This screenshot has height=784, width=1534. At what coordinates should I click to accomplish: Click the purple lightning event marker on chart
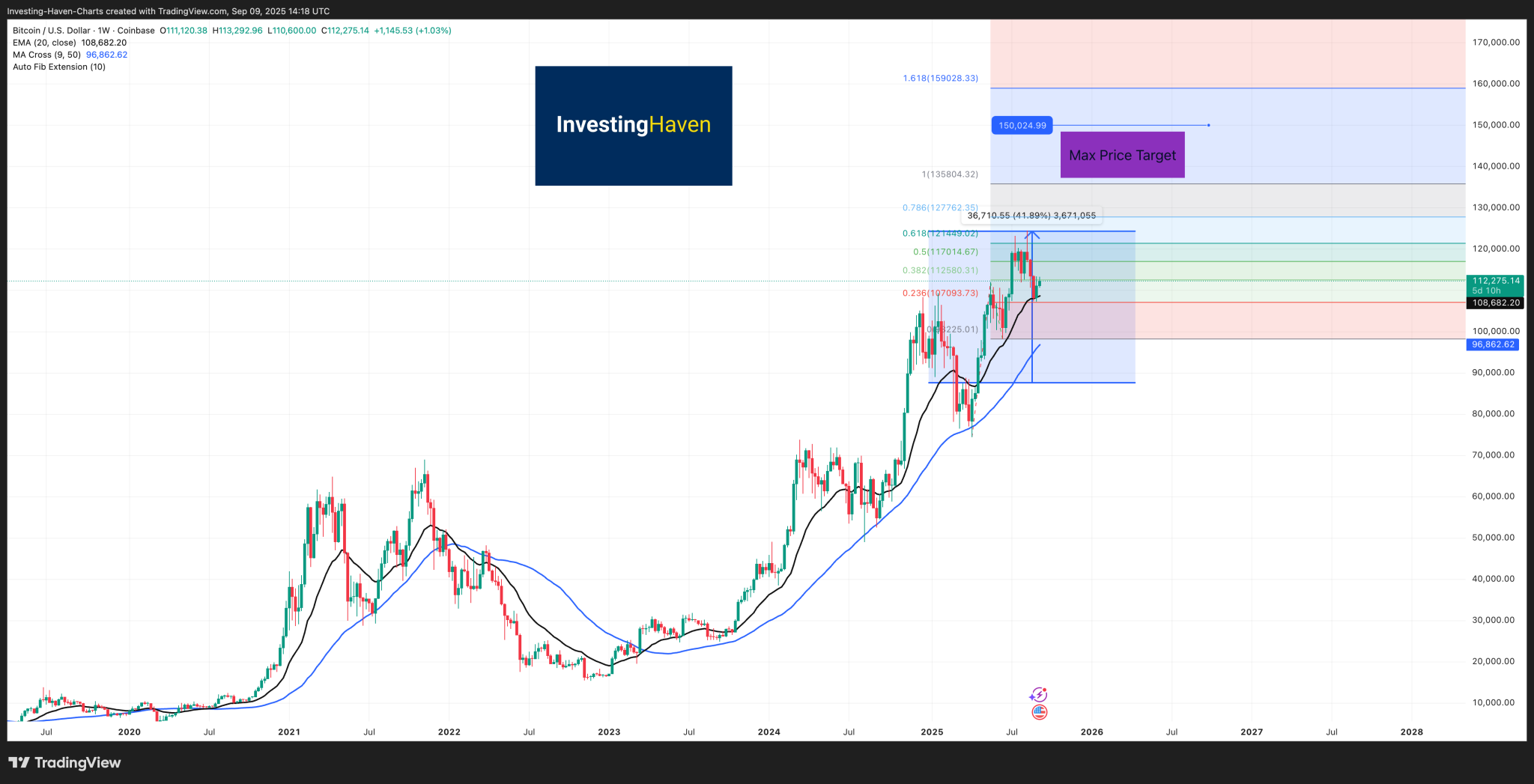(x=1040, y=693)
